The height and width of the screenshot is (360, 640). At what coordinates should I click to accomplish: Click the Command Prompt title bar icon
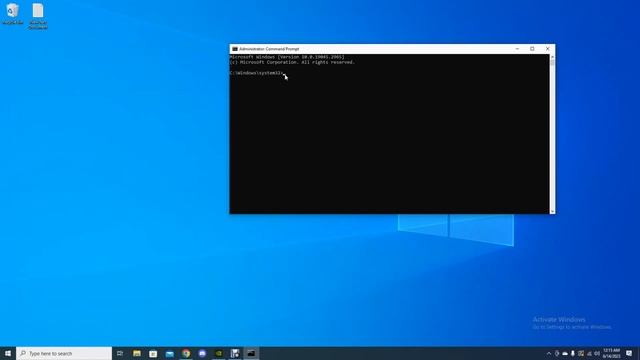pyautogui.click(x=235, y=49)
